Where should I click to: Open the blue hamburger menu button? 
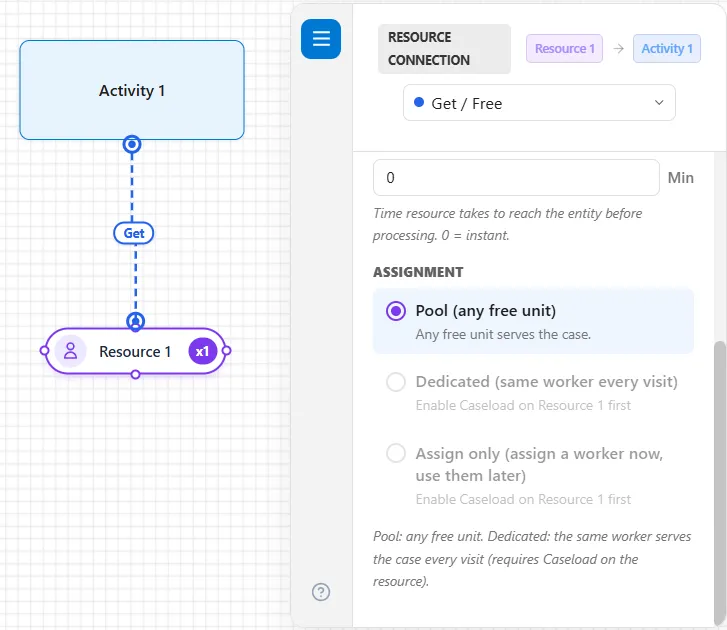(x=320, y=39)
